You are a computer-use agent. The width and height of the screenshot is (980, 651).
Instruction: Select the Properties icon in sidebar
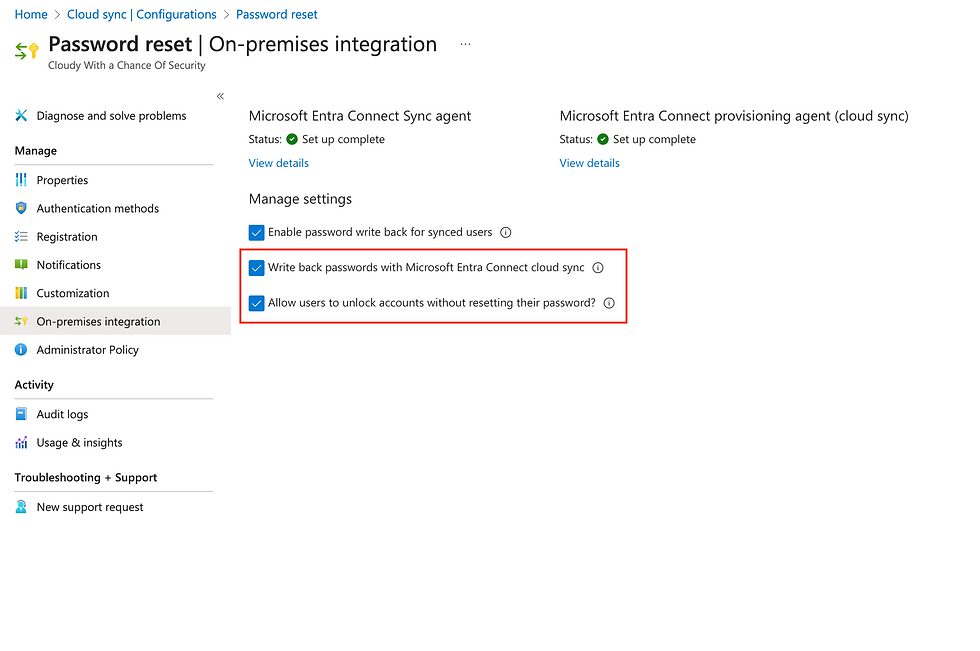[x=22, y=179]
